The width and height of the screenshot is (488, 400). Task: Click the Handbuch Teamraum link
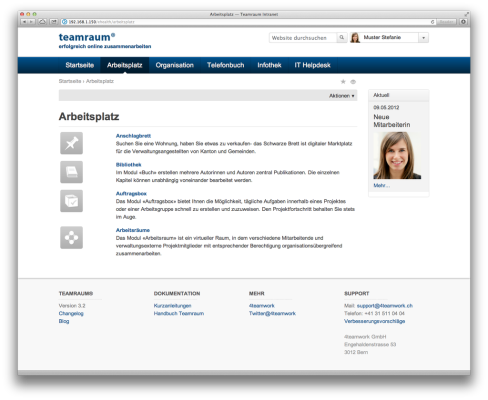click(179, 313)
